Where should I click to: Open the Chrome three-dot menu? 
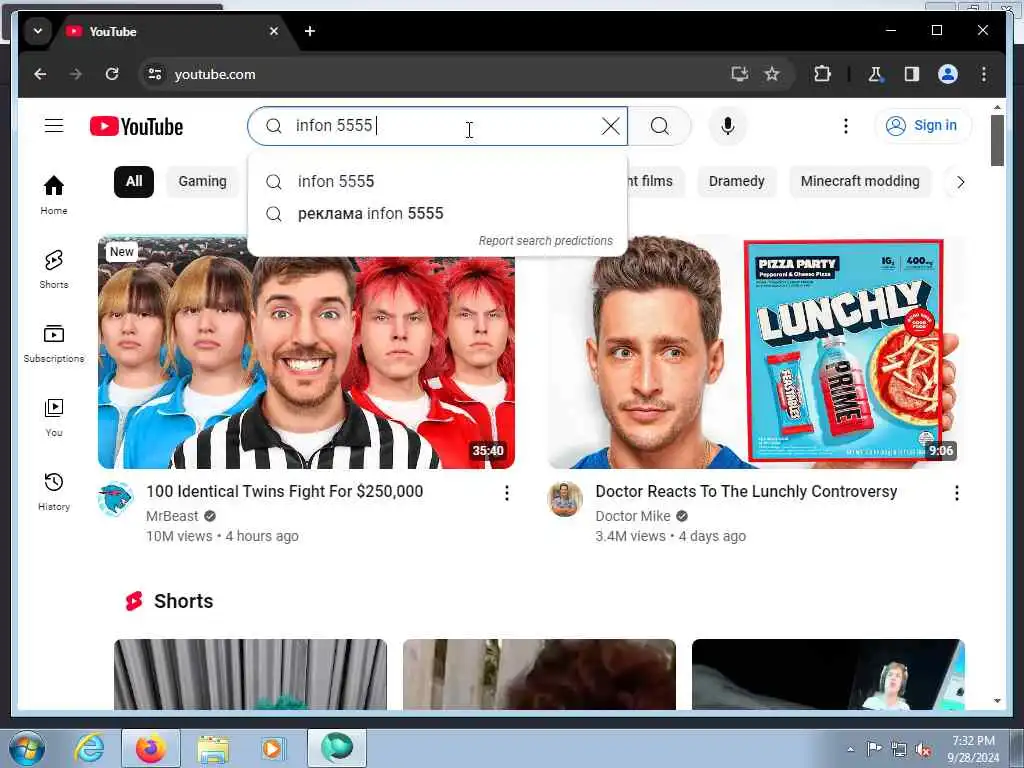point(984,74)
